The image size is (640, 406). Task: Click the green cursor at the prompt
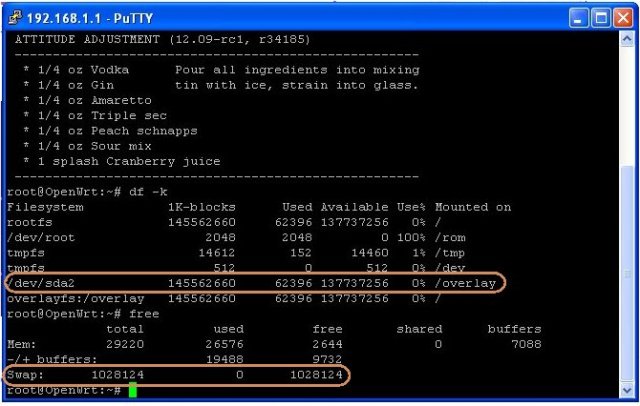tap(132, 390)
